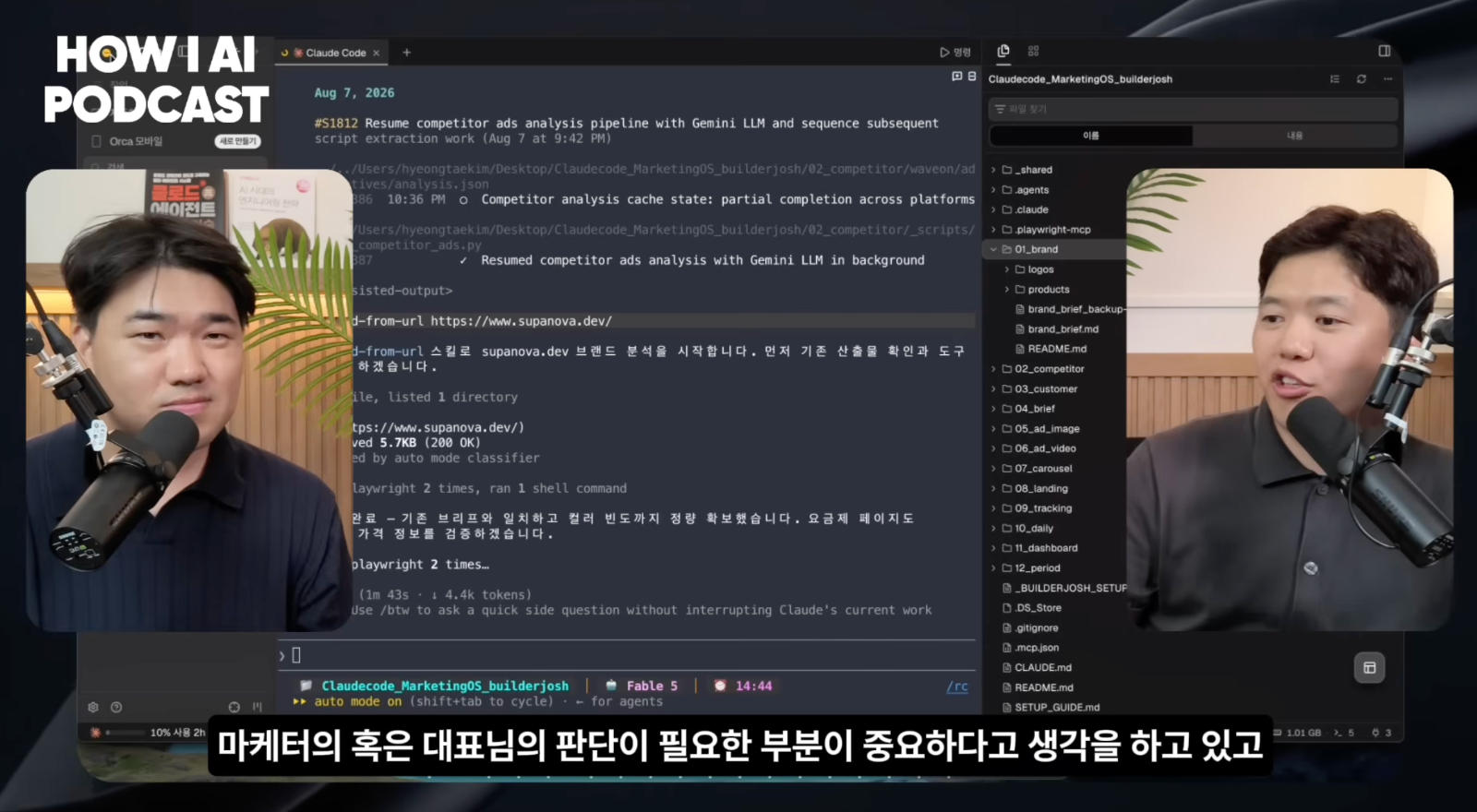The height and width of the screenshot is (812, 1477).
Task: Close the Claude Code tab
Action: point(377,53)
